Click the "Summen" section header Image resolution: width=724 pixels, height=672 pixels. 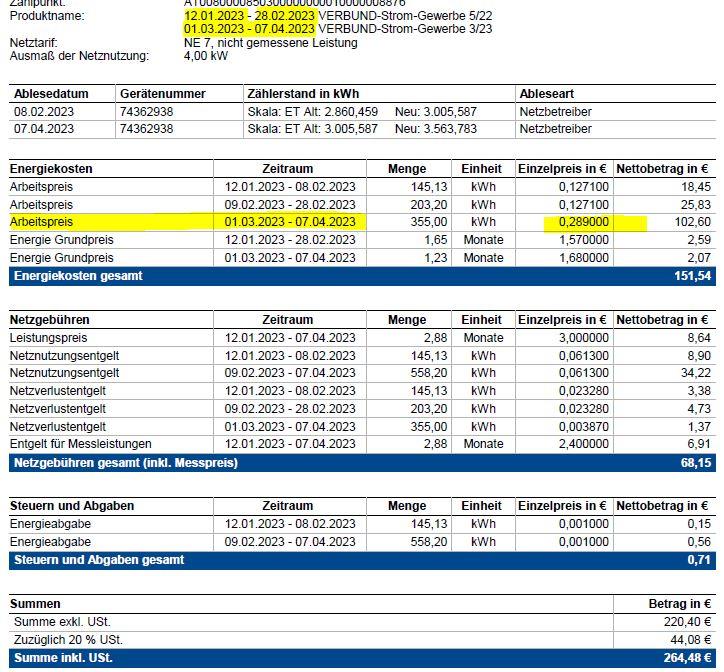pyautogui.click(x=35, y=604)
